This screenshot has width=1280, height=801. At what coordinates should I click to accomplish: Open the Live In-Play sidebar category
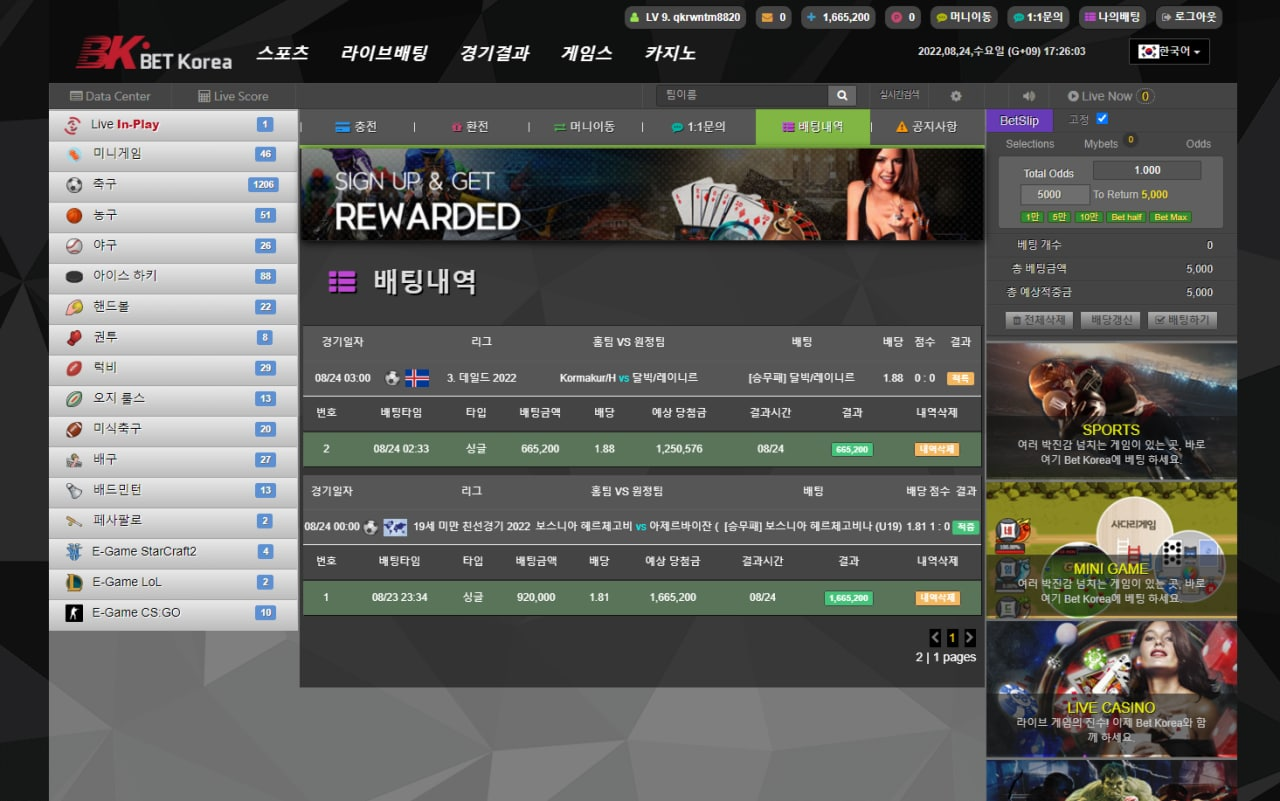pos(173,125)
